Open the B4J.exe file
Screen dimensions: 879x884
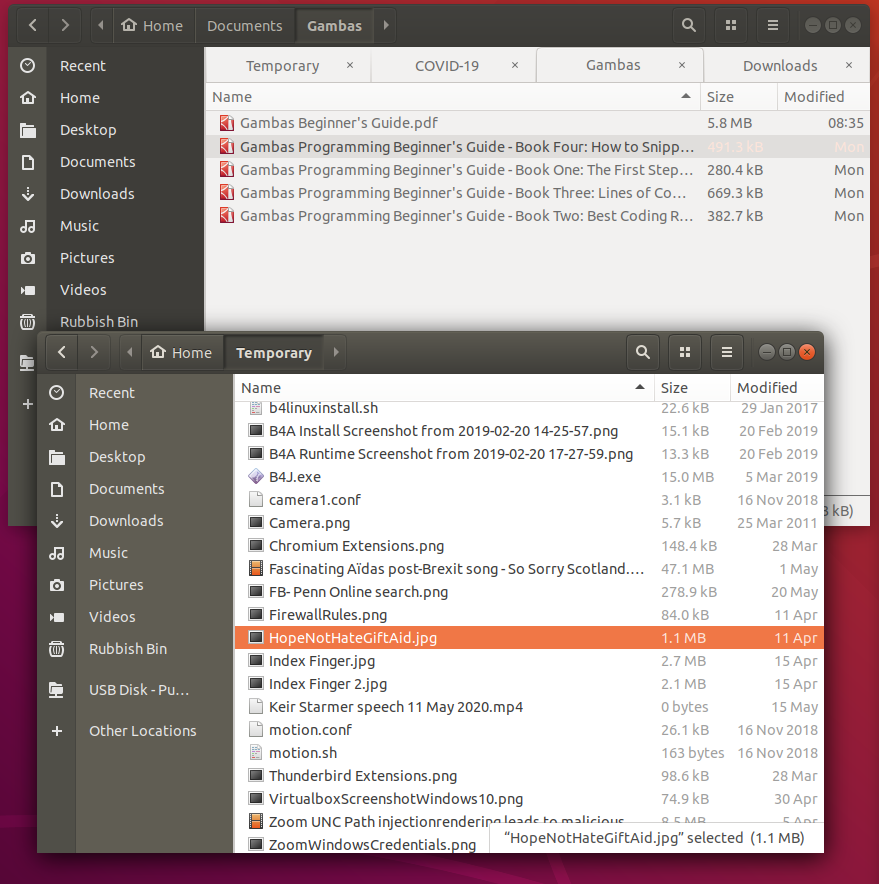tap(295, 477)
